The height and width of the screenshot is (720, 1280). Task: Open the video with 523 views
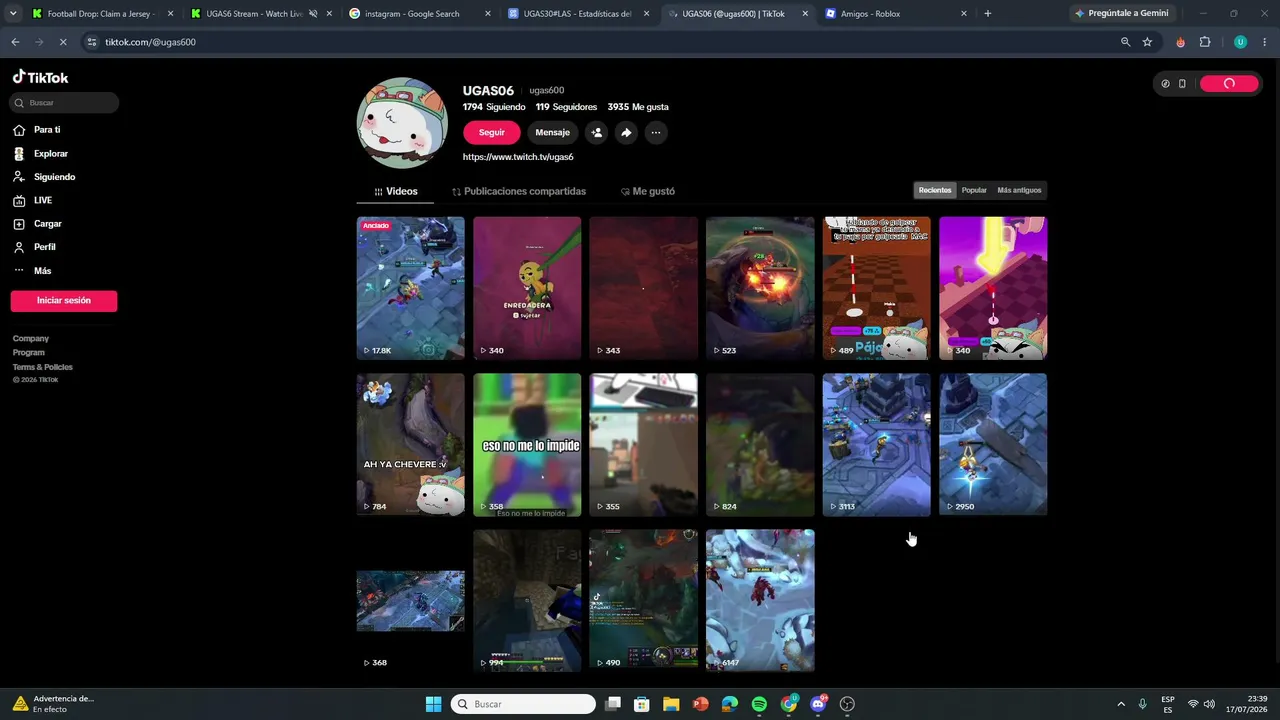pos(760,288)
